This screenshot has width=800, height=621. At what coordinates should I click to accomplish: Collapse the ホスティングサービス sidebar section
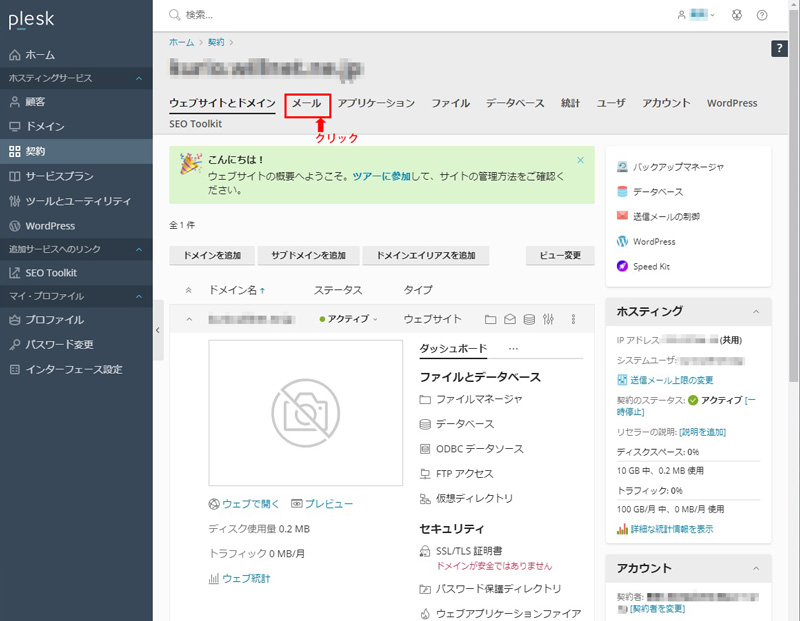tap(139, 78)
